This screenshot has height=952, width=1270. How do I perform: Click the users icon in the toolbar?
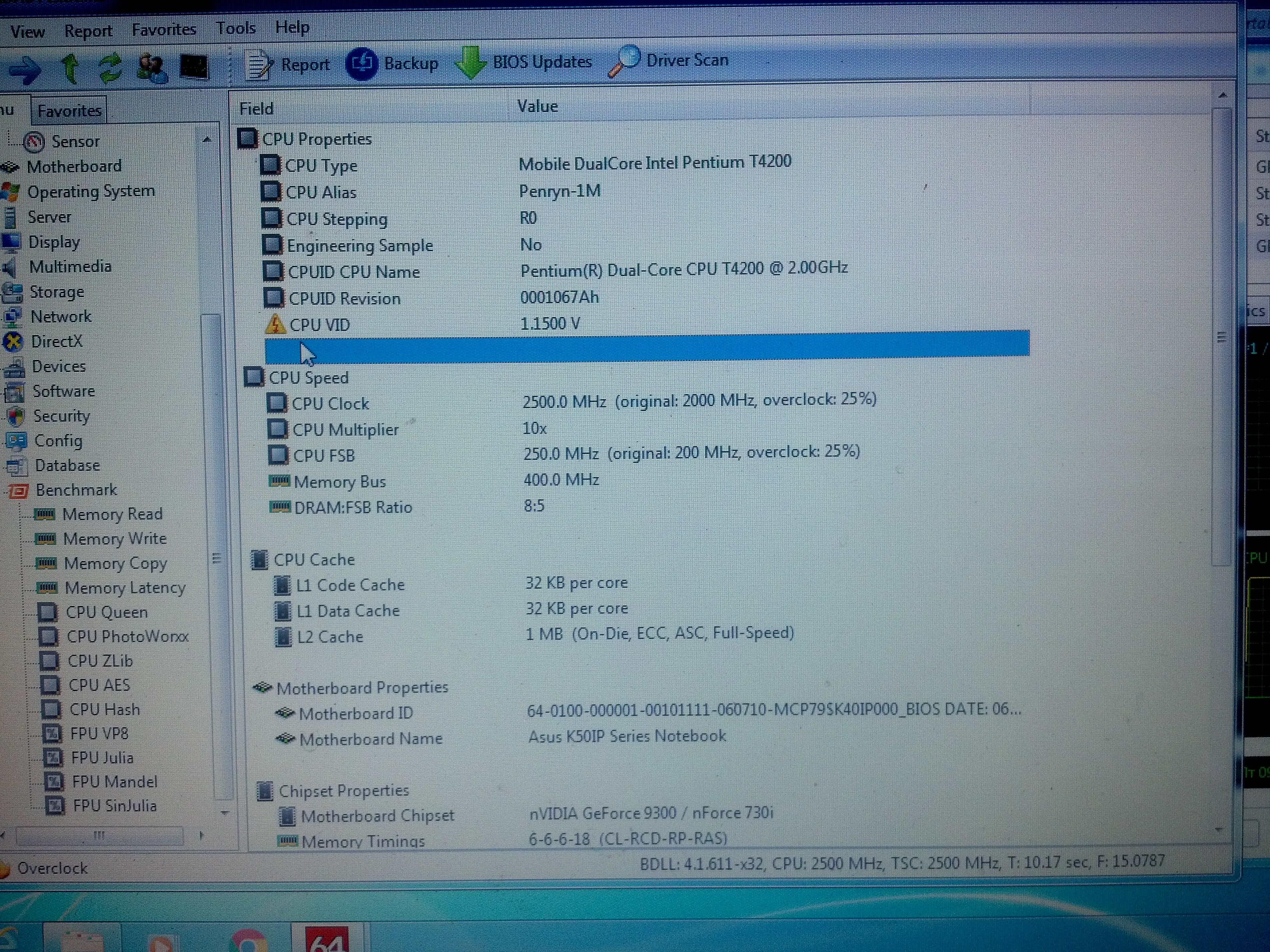point(152,68)
